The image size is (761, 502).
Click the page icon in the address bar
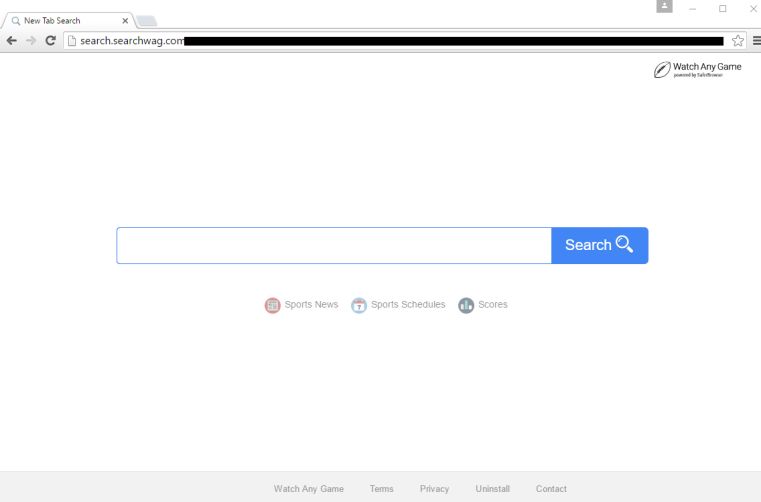click(72, 41)
